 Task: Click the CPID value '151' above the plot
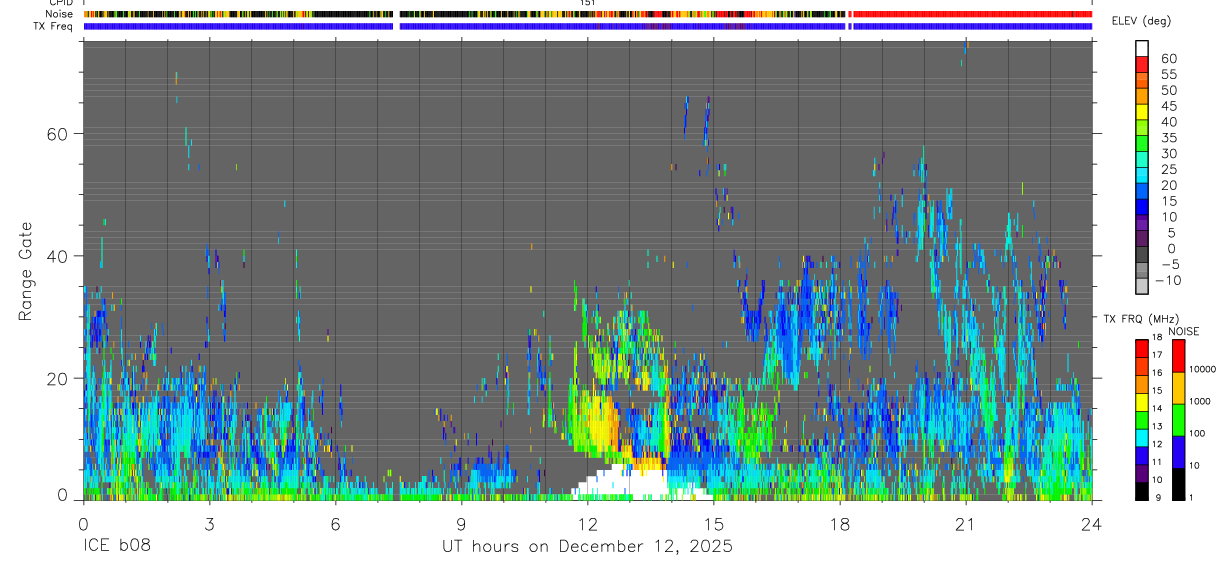pyautogui.click(x=588, y=3)
